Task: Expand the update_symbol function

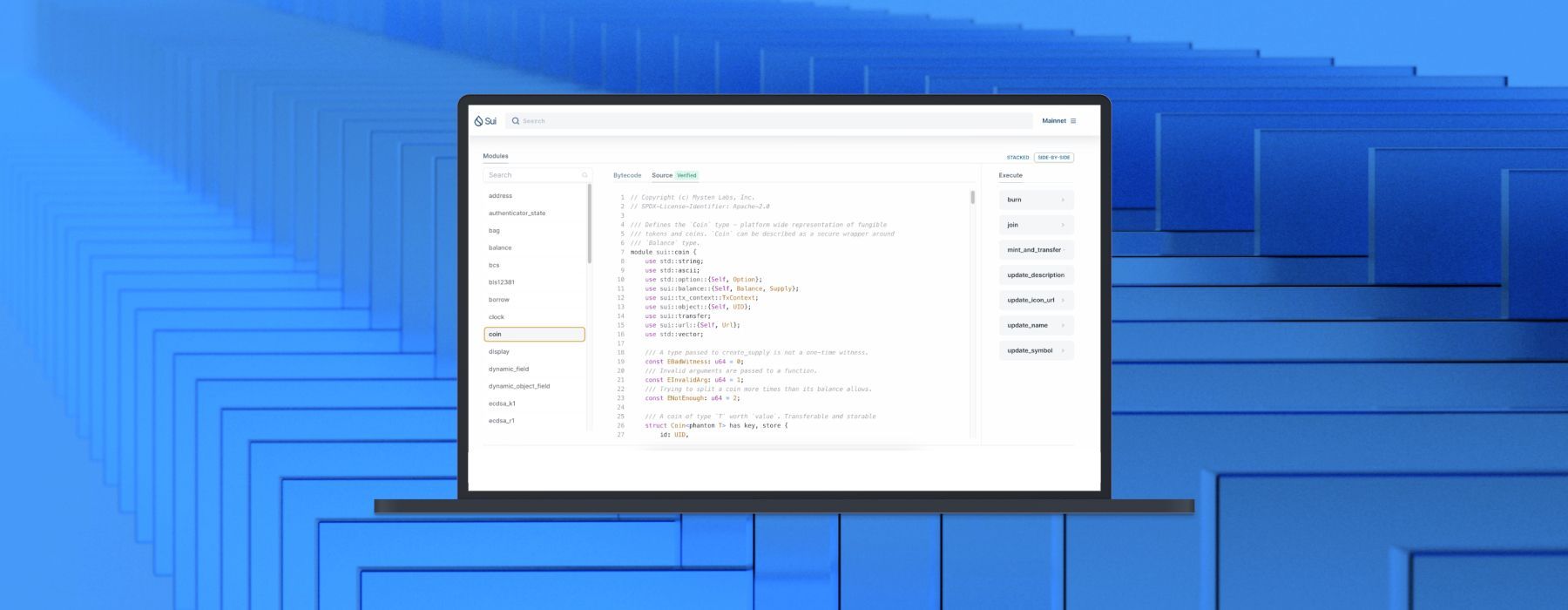Action: 1037,350
